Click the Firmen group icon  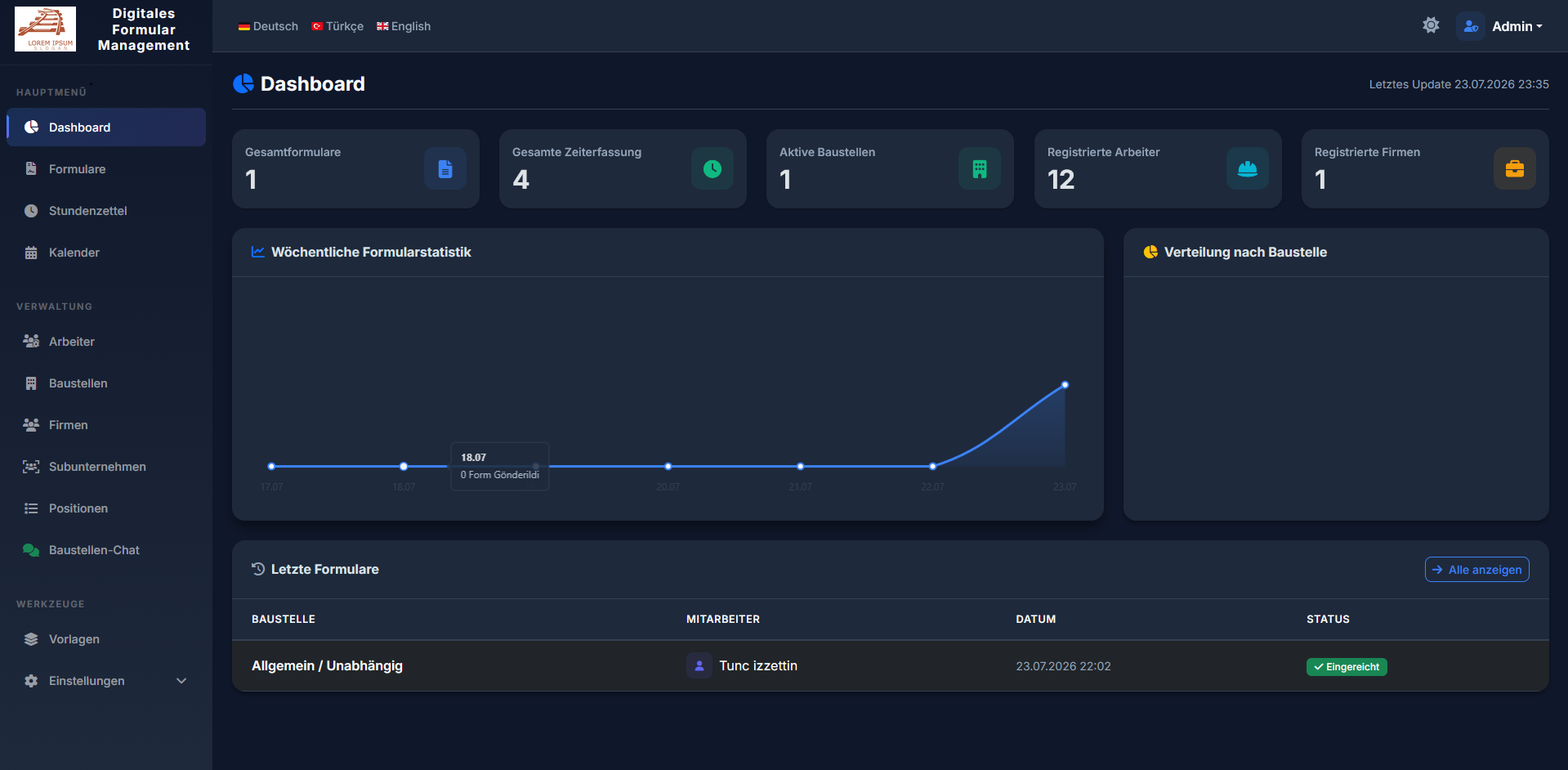31,424
